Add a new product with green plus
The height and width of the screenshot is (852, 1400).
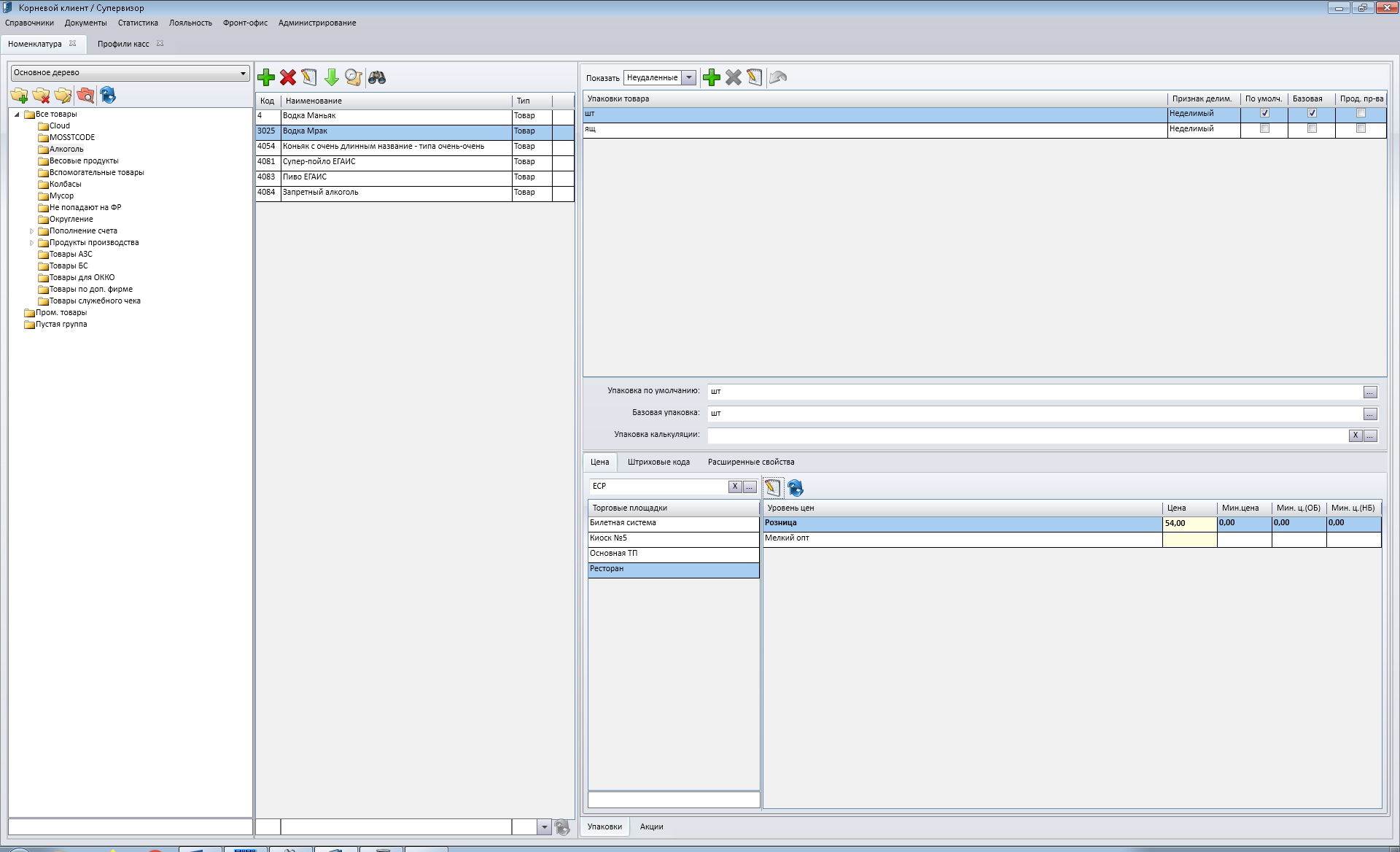266,77
